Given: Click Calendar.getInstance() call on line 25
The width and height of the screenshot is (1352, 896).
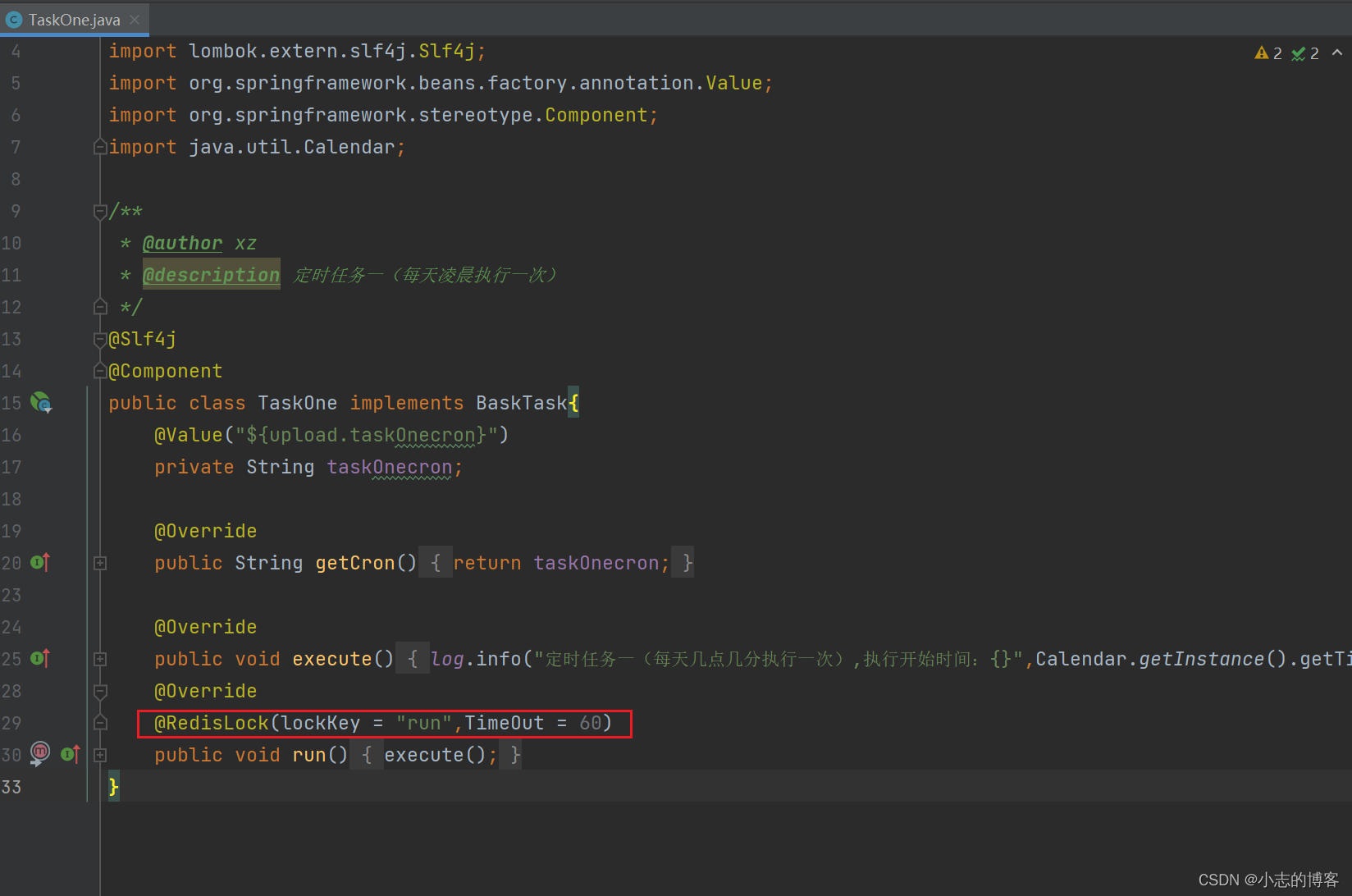Looking at the screenshot, I should pyautogui.click(x=1161, y=659).
